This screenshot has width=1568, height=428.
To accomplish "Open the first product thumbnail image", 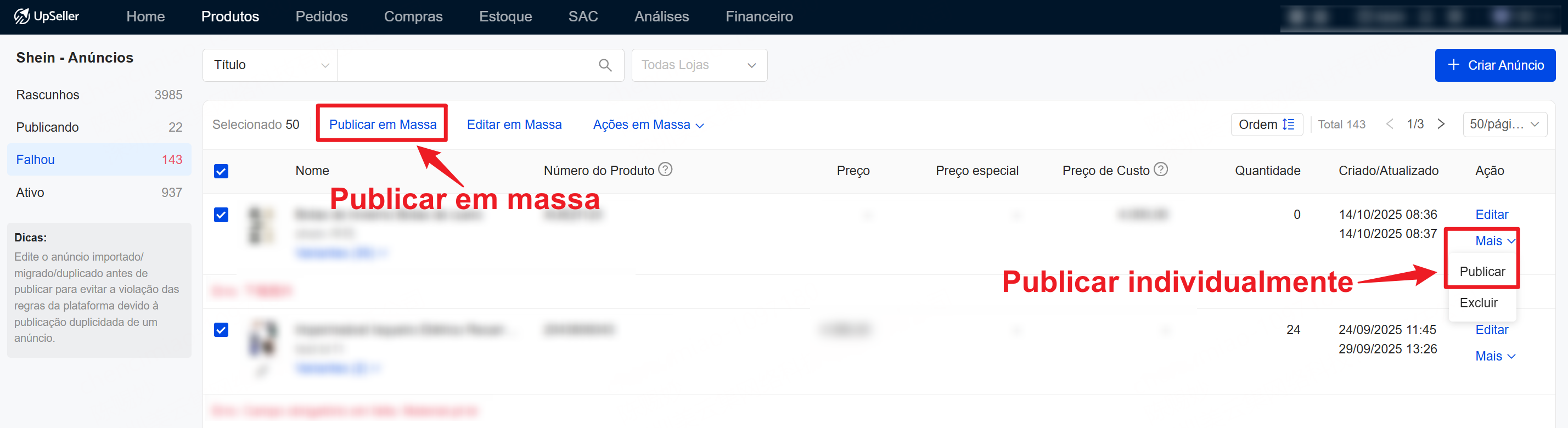I will (262, 226).
